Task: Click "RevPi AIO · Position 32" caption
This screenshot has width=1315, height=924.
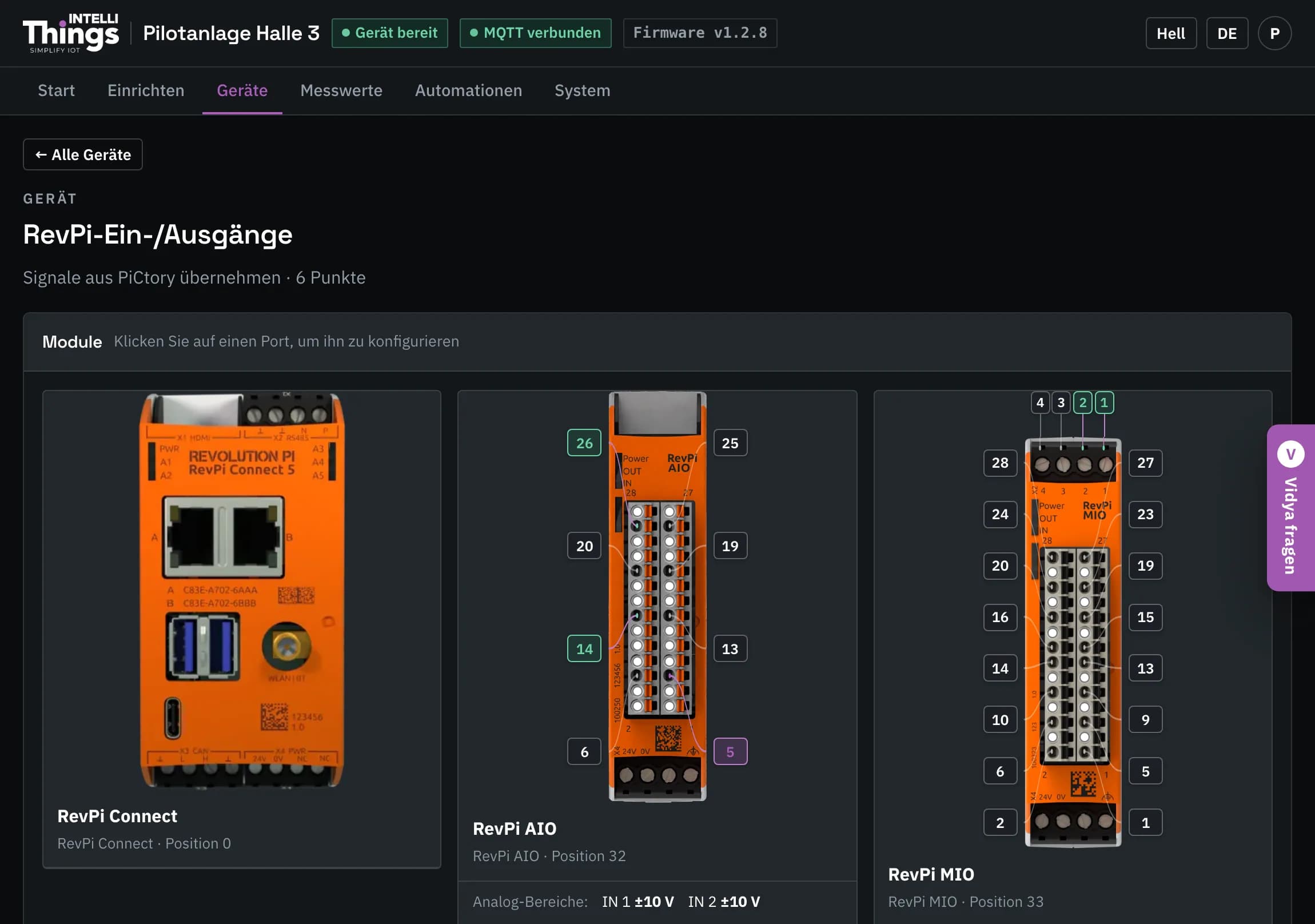Action: coord(549,856)
